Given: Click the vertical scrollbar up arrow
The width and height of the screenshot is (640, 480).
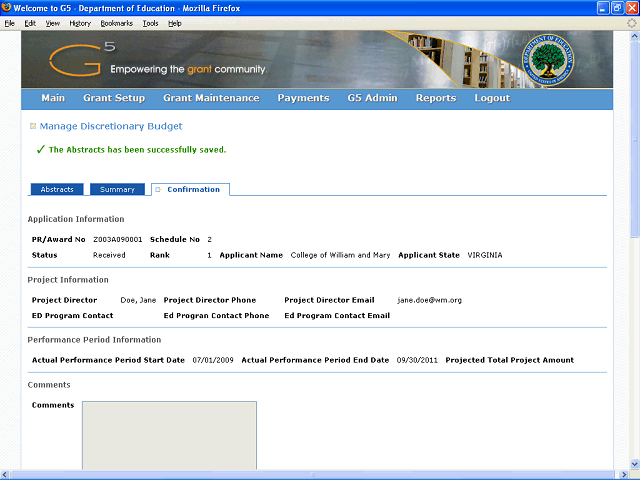Looking at the screenshot, I should 635,36.
